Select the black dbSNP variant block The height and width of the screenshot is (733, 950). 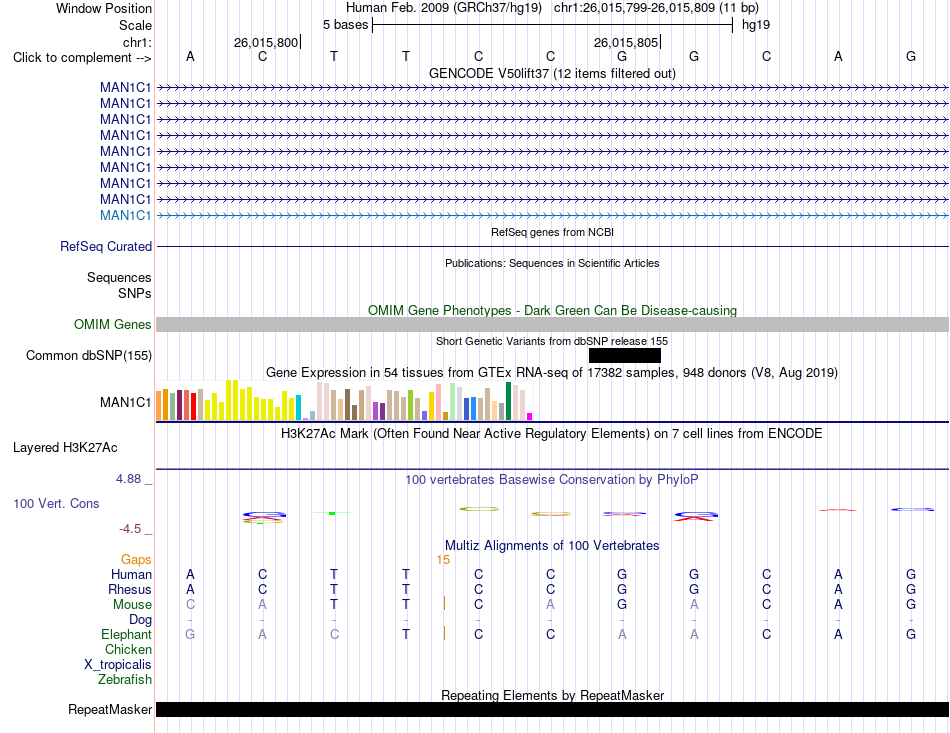(625, 356)
